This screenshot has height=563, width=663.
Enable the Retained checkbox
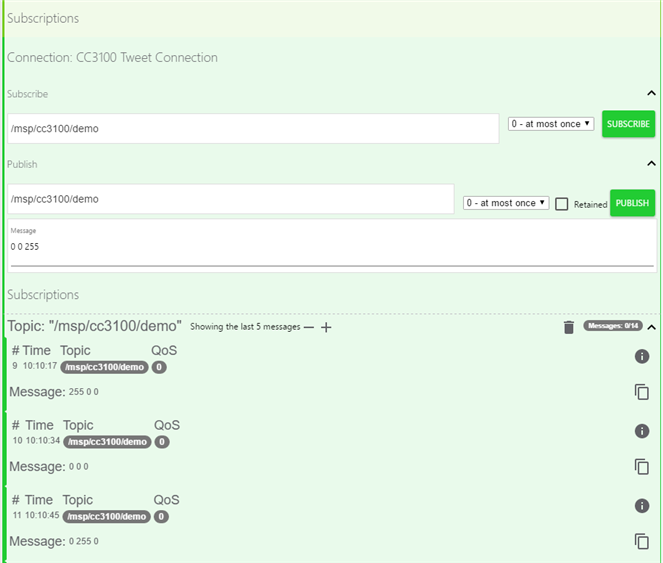coord(562,204)
